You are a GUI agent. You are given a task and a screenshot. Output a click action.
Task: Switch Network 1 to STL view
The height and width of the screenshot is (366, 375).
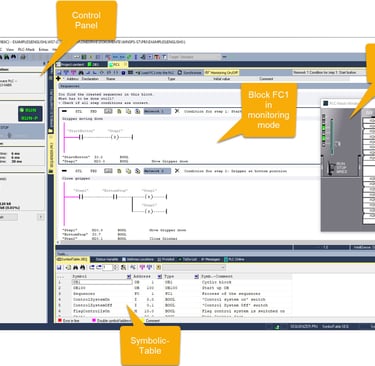click(x=78, y=111)
